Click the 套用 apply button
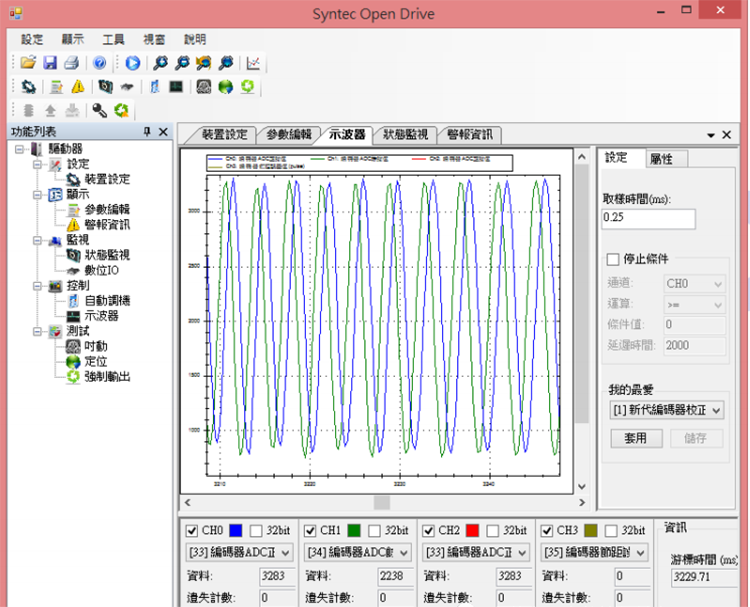Image resolution: width=750 pixels, height=607 pixels. 636,438
